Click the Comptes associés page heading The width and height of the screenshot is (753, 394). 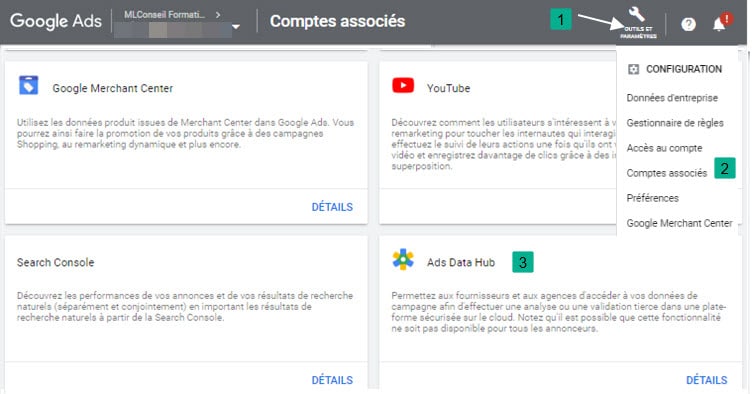(337, 21)
